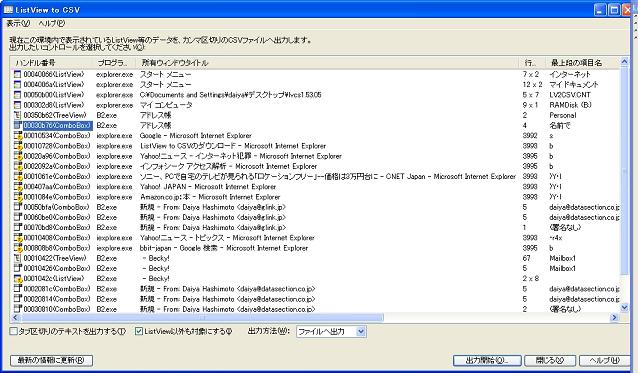Click the icon of row 0004006a(ListView)
This screenshot has height=373, width=638.
point(17,85)
